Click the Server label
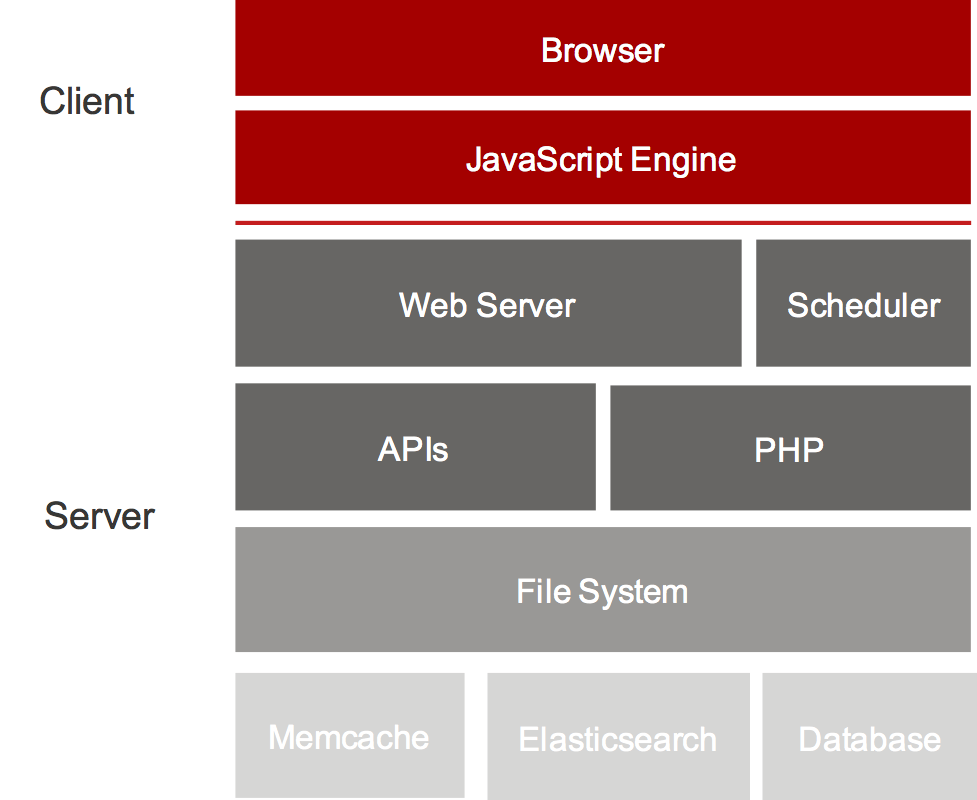The image size is (977, 800). coord(99,516)
